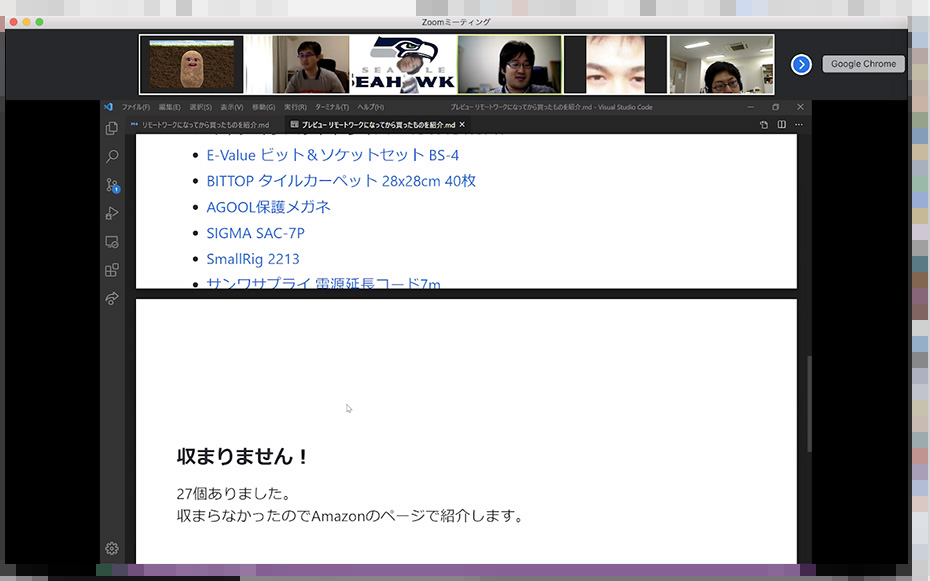
Task: Close the preview tab with its X
Action: pos(462,124)
